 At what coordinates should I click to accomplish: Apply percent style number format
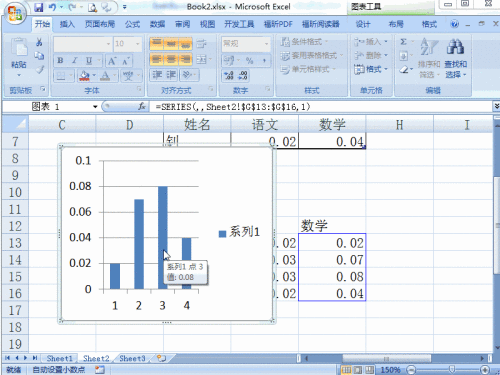click(x=249, y=60)
